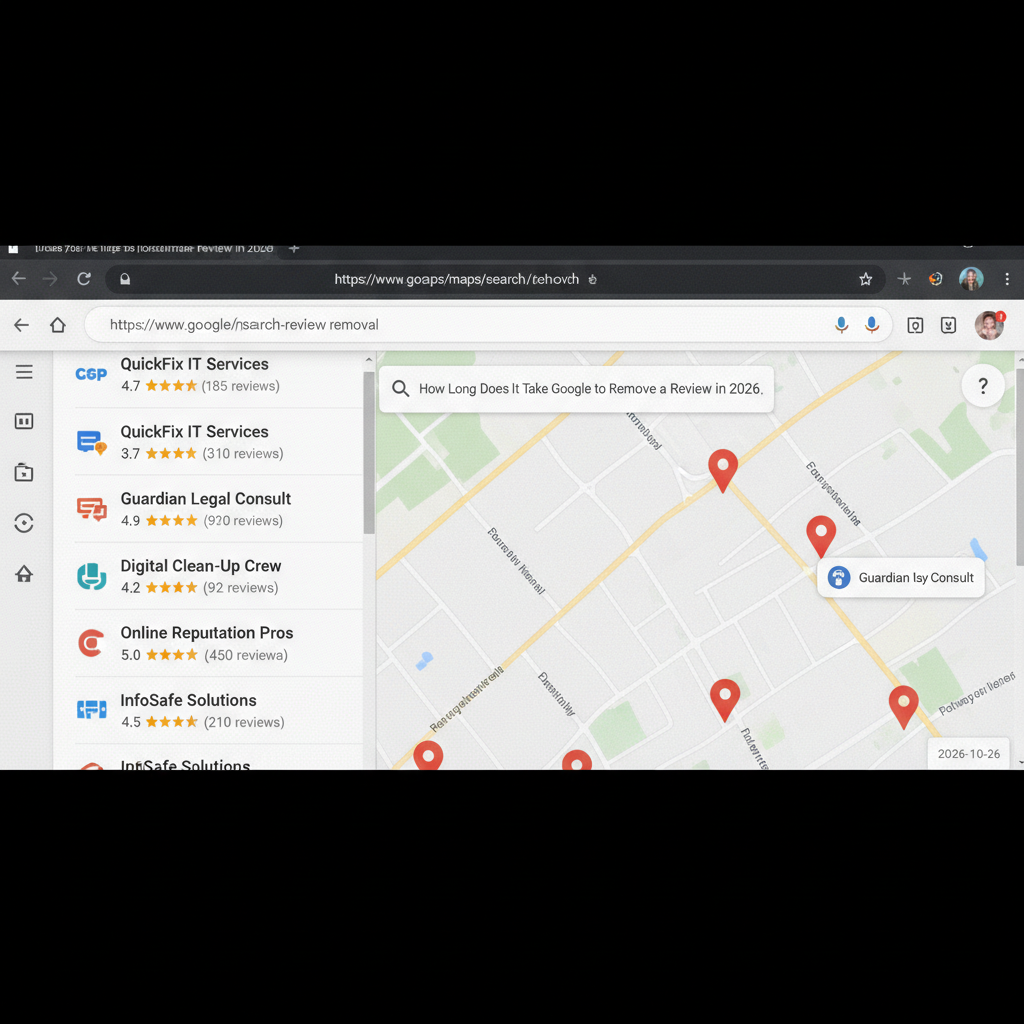
Task: Click the 4.9 rating of Guardian Legal Consult
Action: (131, 520)
